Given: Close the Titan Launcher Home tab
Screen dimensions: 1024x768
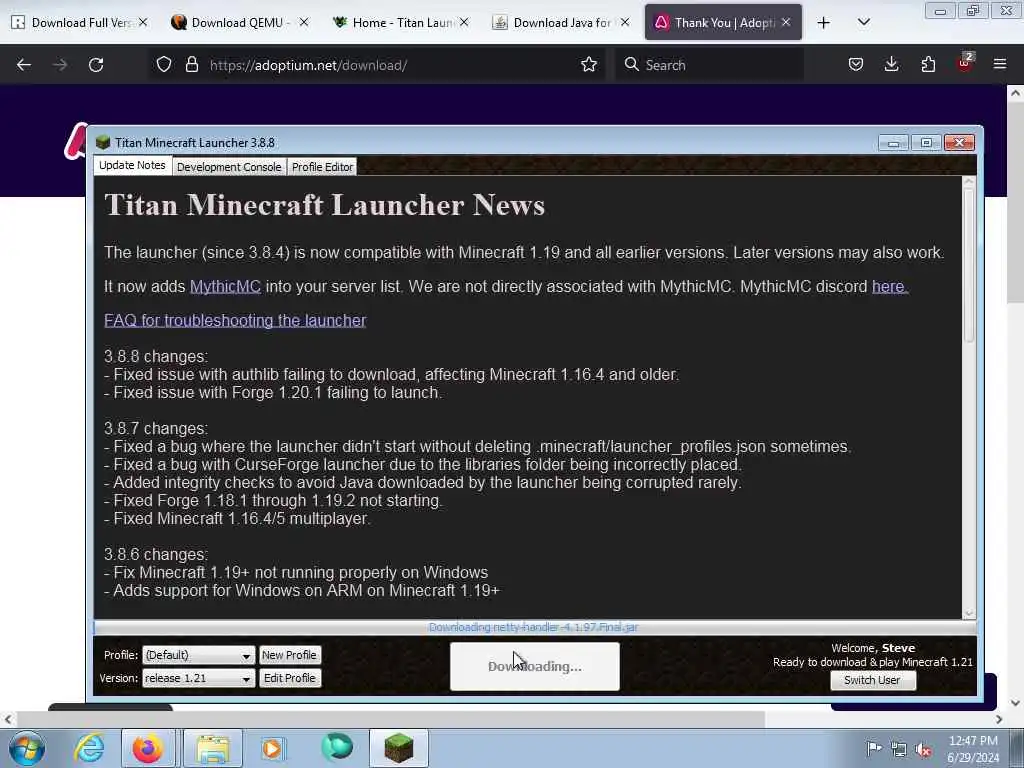Looking at the screenshot, I should tap(464, 22).
